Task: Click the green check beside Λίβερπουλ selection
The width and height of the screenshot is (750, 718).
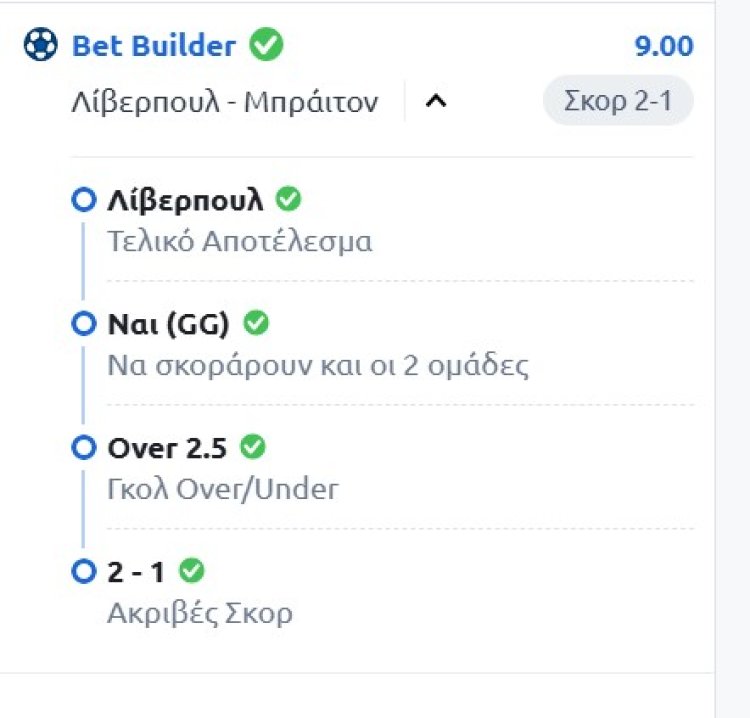Action: click(288, 199)
